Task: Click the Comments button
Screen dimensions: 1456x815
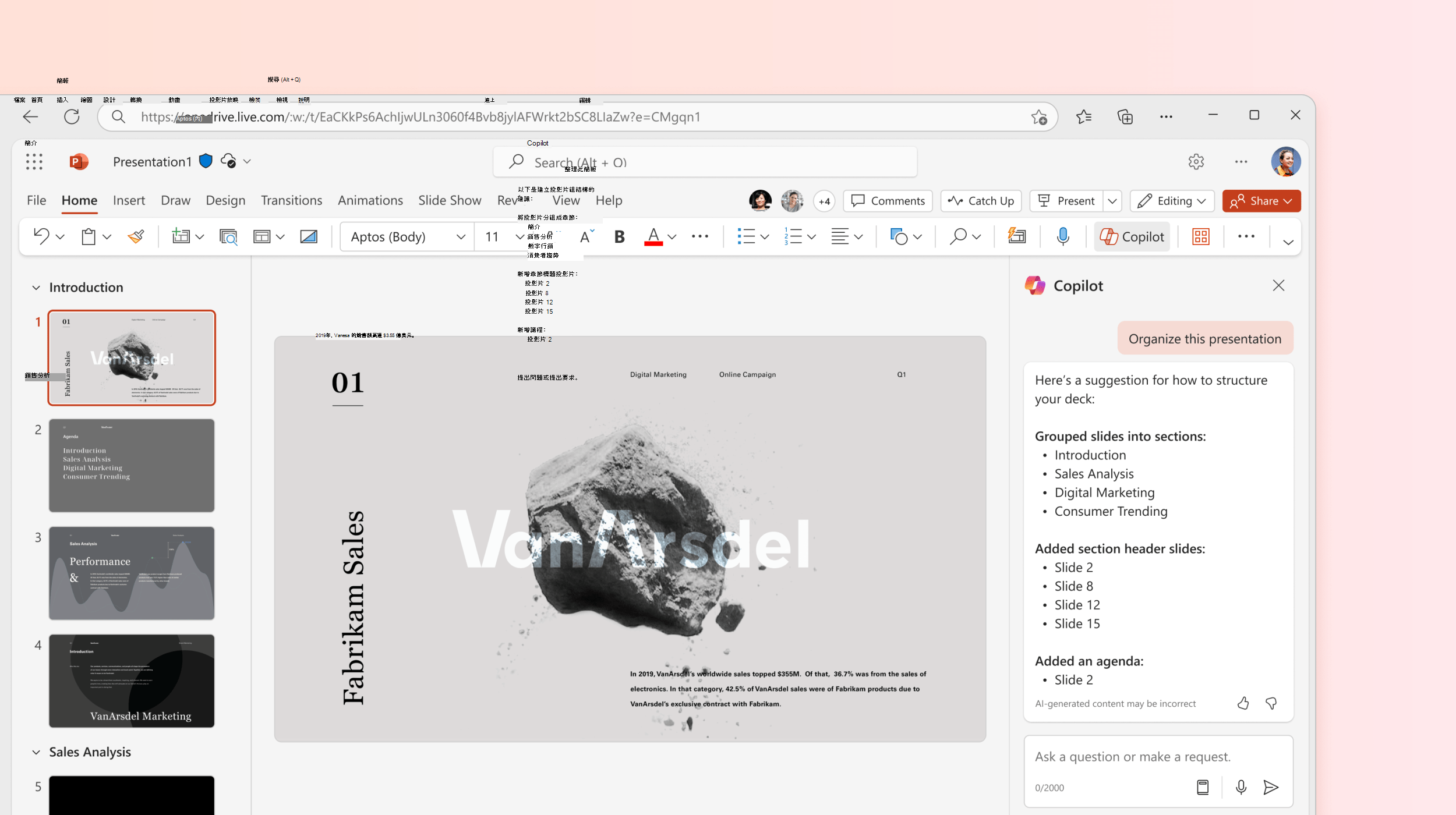Action: 888,201
